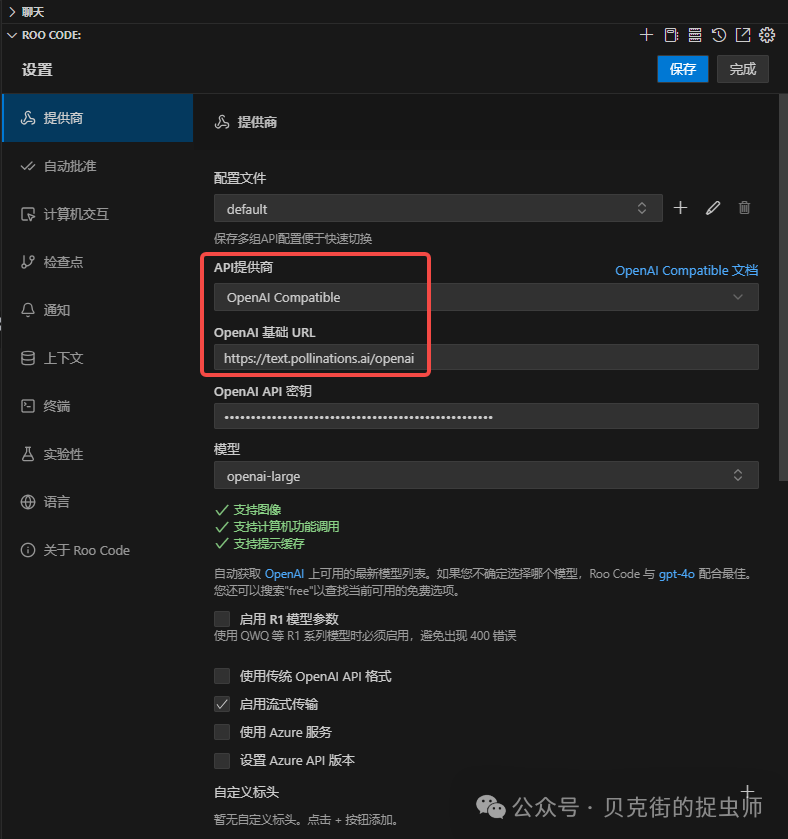Delete the default profile with the trash icon
This screenshot has width=788, height=839.
point(744,208)
